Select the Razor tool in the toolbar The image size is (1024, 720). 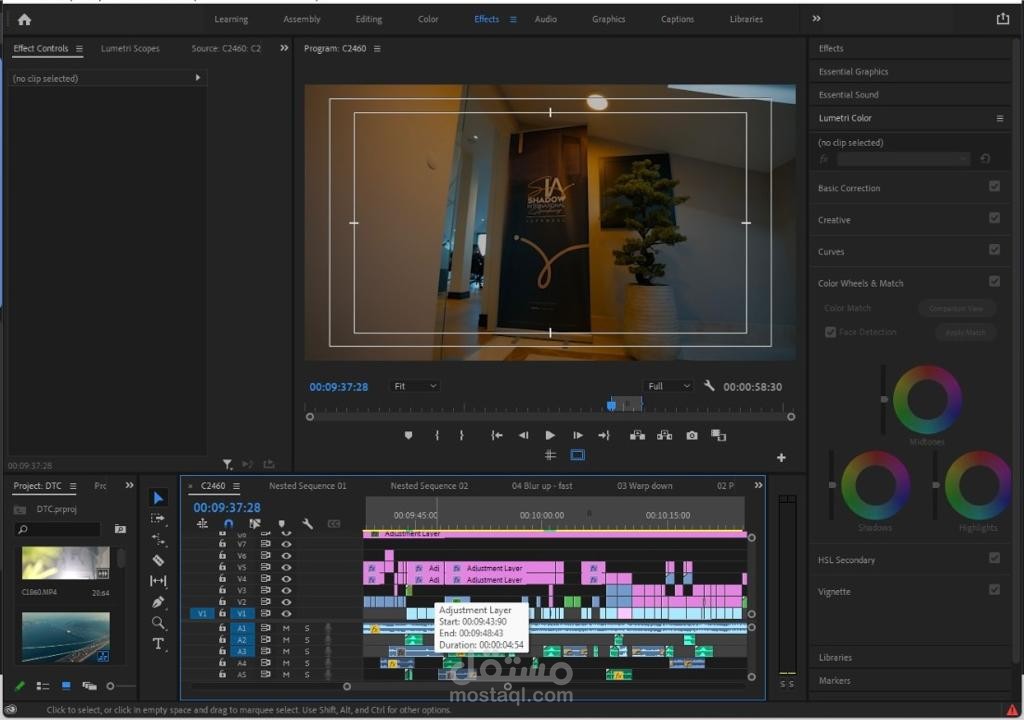pyautogui.click(x=158, y=560)
